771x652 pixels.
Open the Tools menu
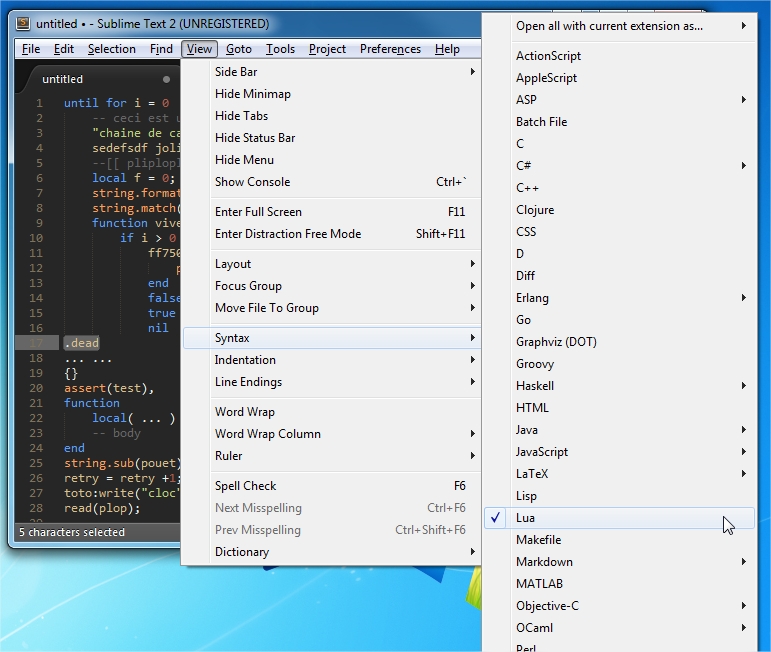pyautogui.click(x=280, y=49)
